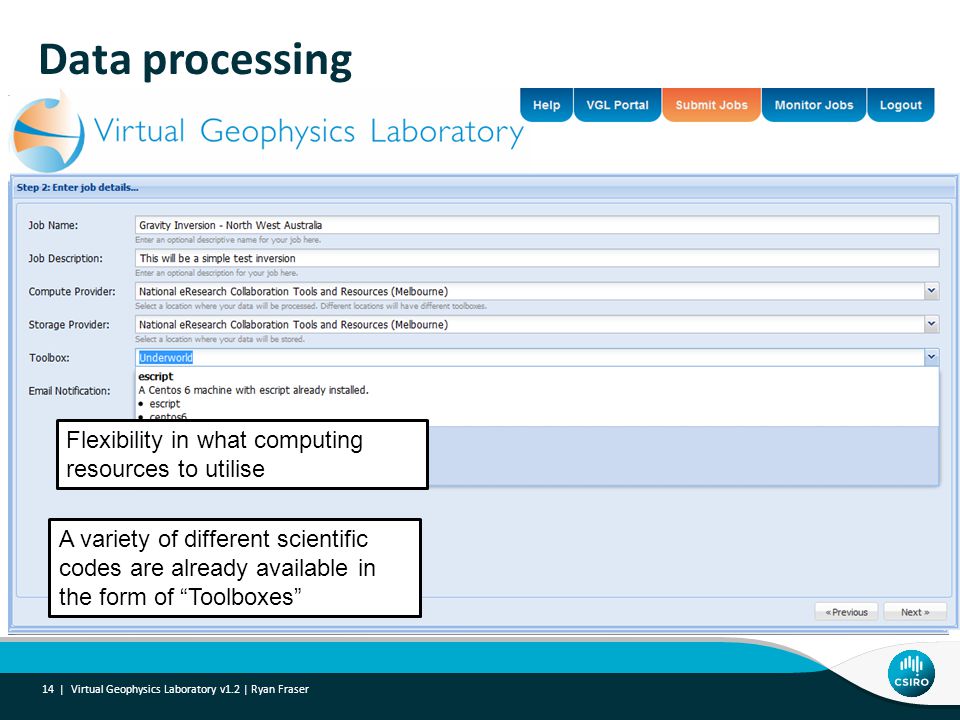Edit the Job Name input field
960x720 pixels.
coord(537,225)
